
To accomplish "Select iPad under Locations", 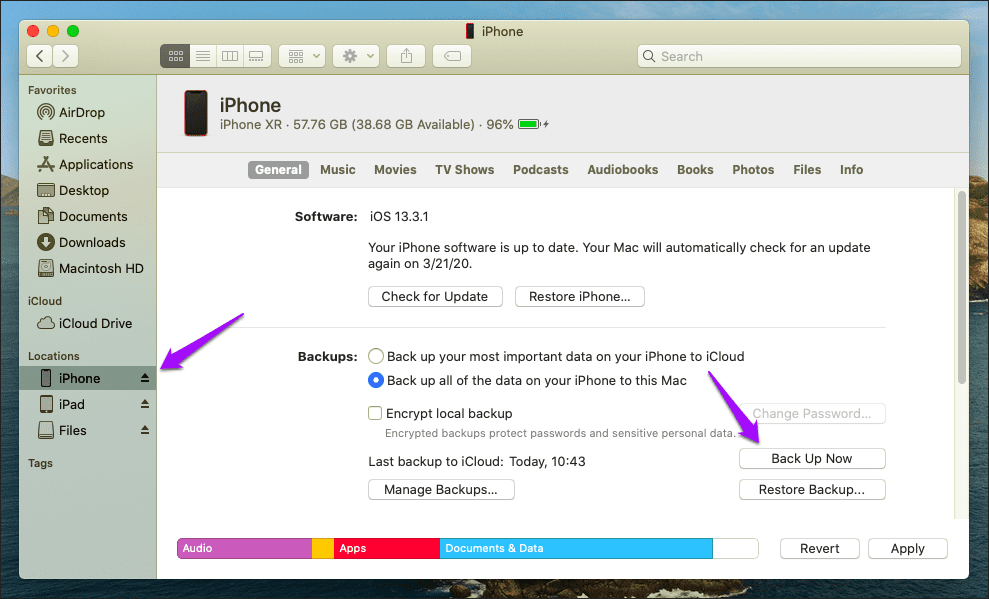I will [88, 404].
